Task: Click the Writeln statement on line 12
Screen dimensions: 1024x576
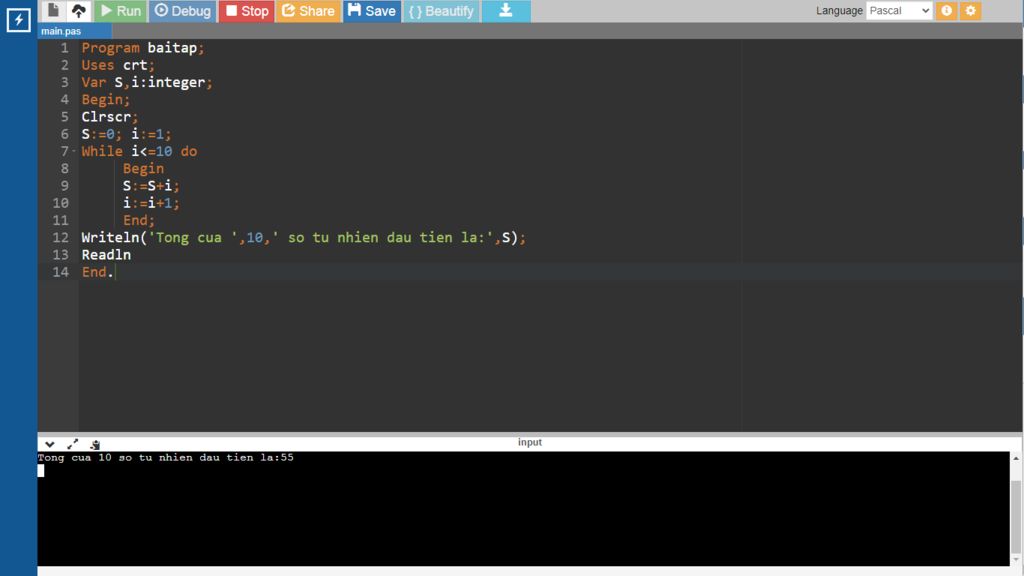Action: pos(304,238)
